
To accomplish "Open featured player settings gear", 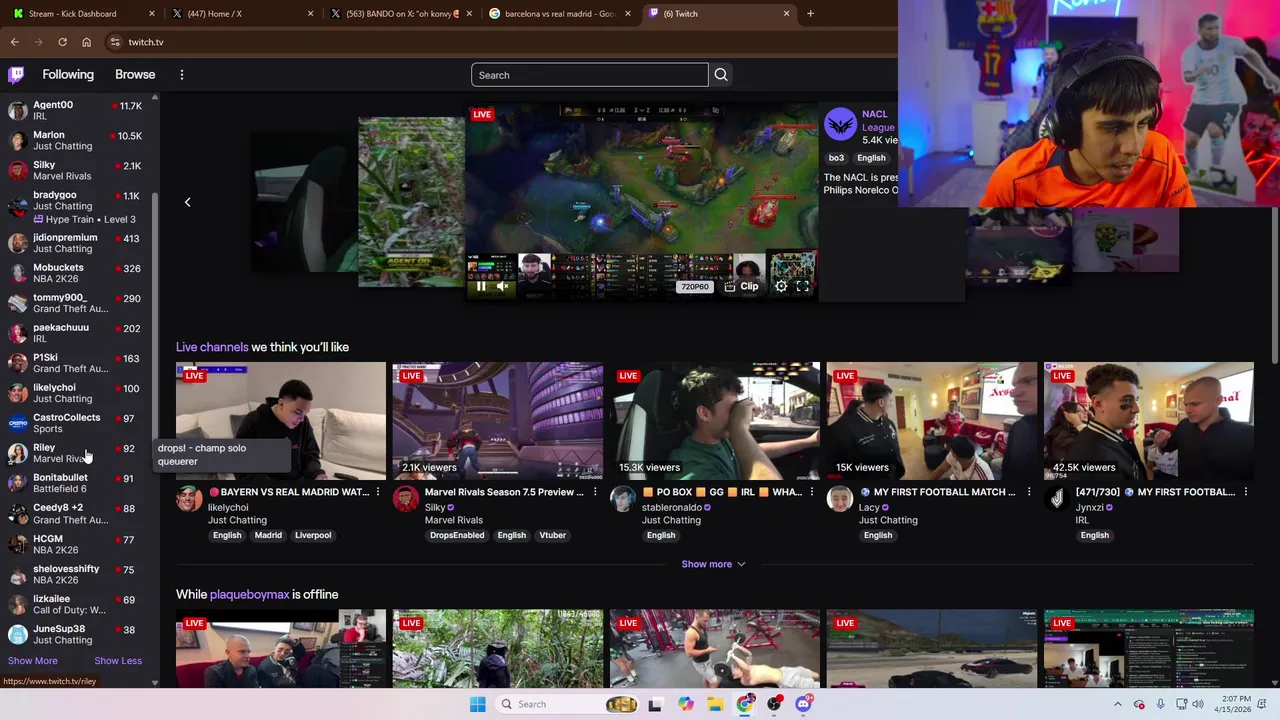I will click(x=781, y=287).
